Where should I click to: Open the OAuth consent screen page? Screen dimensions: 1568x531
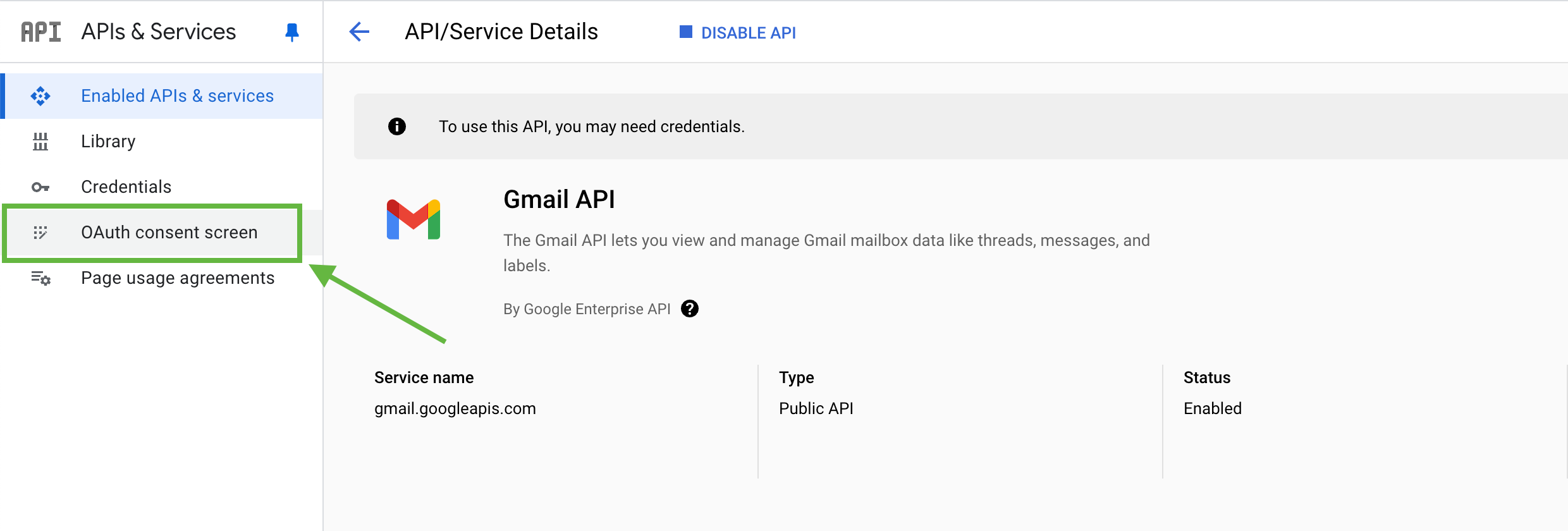[x=162, y=233]
